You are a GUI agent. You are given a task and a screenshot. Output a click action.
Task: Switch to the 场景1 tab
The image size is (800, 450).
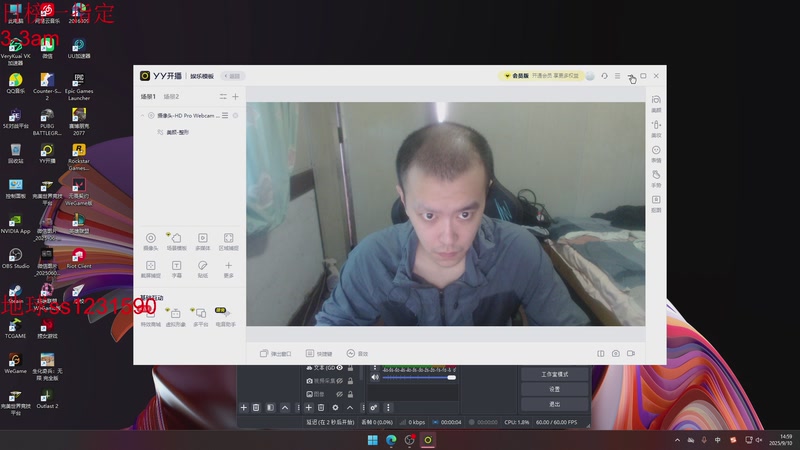tap(148, 96)
